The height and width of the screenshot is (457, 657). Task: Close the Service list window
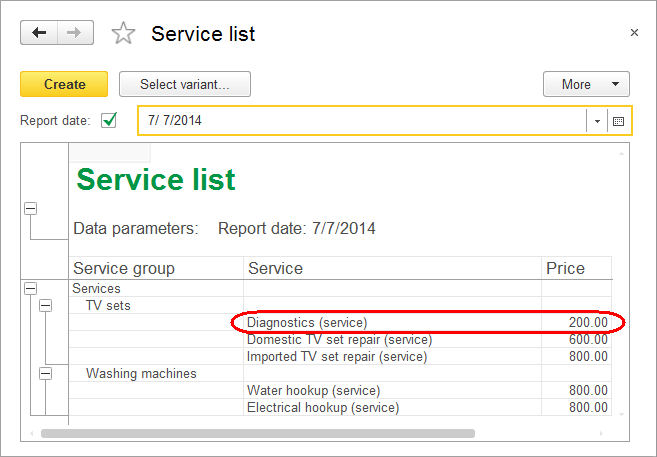(634, 33)
